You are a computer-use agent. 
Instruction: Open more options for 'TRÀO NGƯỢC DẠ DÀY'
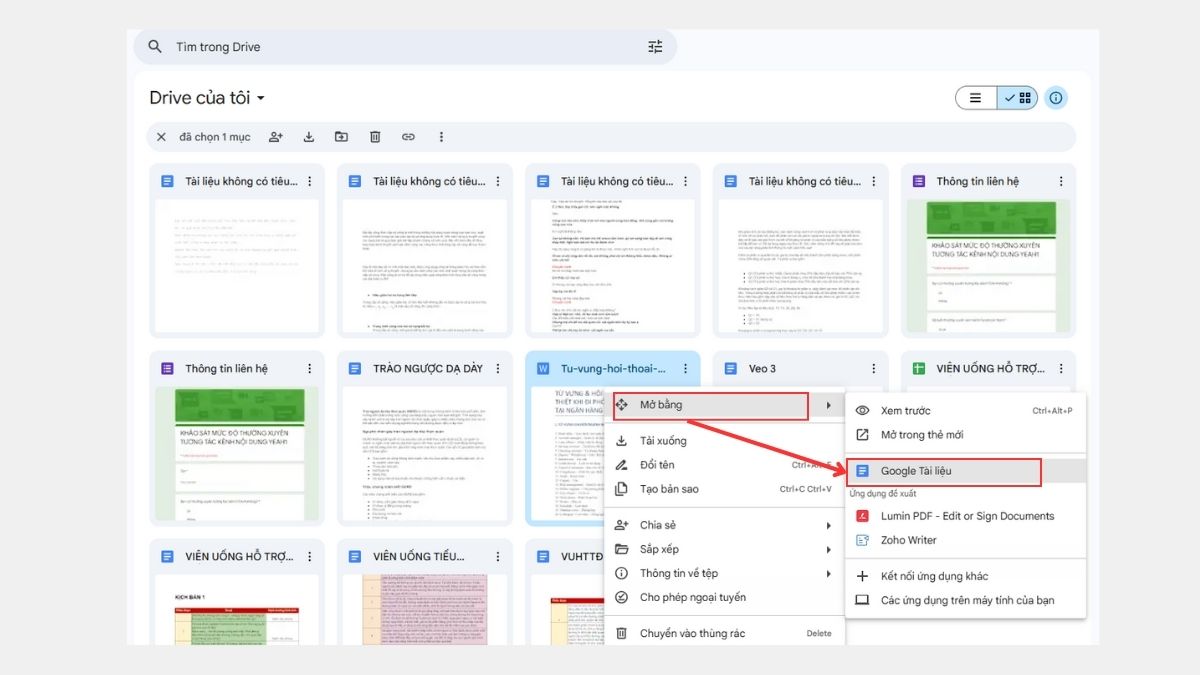point(498,369)
